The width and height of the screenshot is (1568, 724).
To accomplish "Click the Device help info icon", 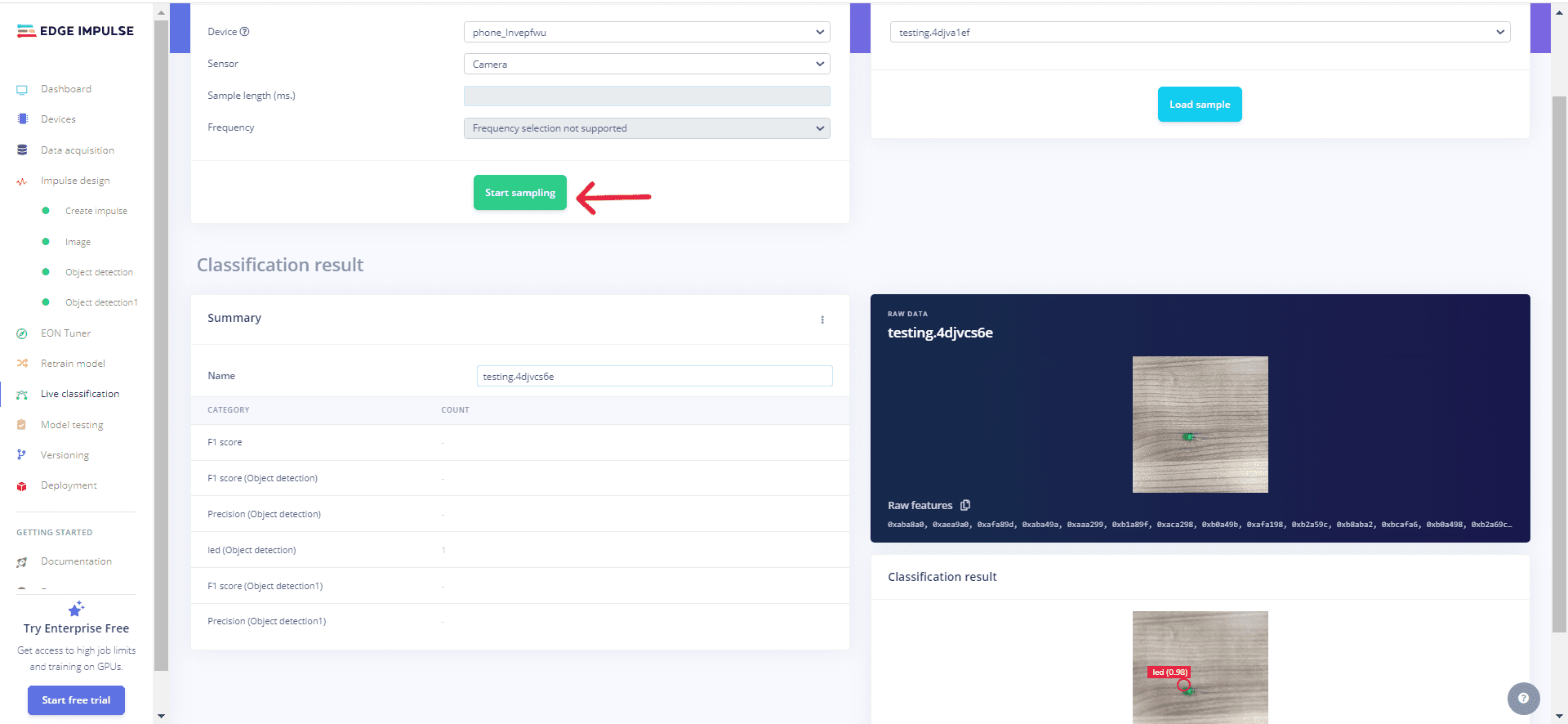I will 244,32.
